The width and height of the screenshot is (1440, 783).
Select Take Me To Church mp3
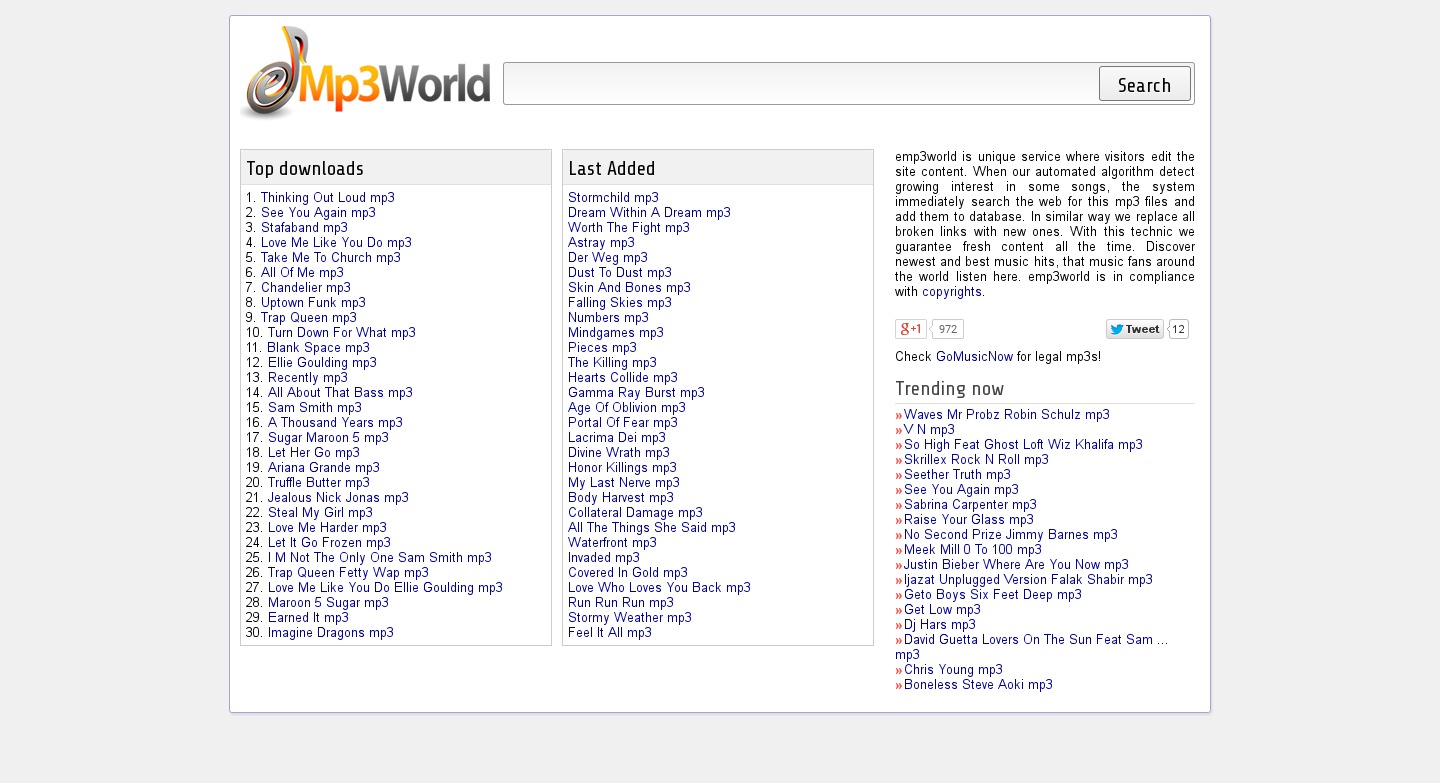(x=330, y=258)
